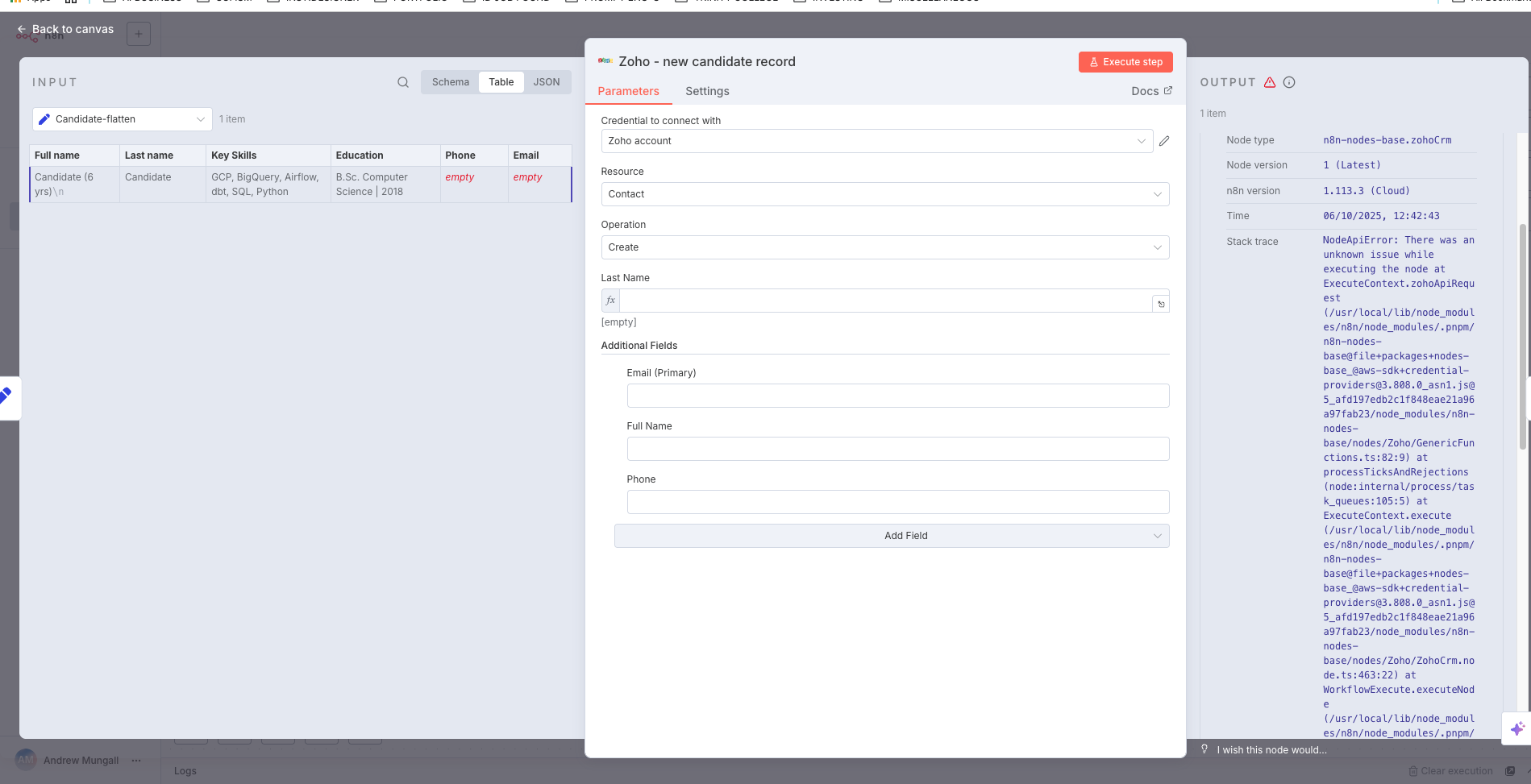The image size is (1531, 784).
Task: Open the Parameters tab
Action: pos(628,91)
